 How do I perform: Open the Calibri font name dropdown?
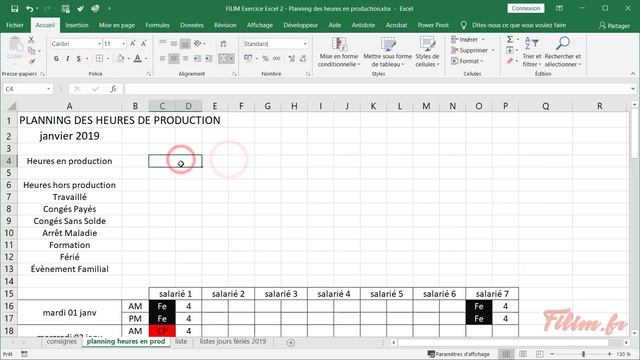click(99, 44)
